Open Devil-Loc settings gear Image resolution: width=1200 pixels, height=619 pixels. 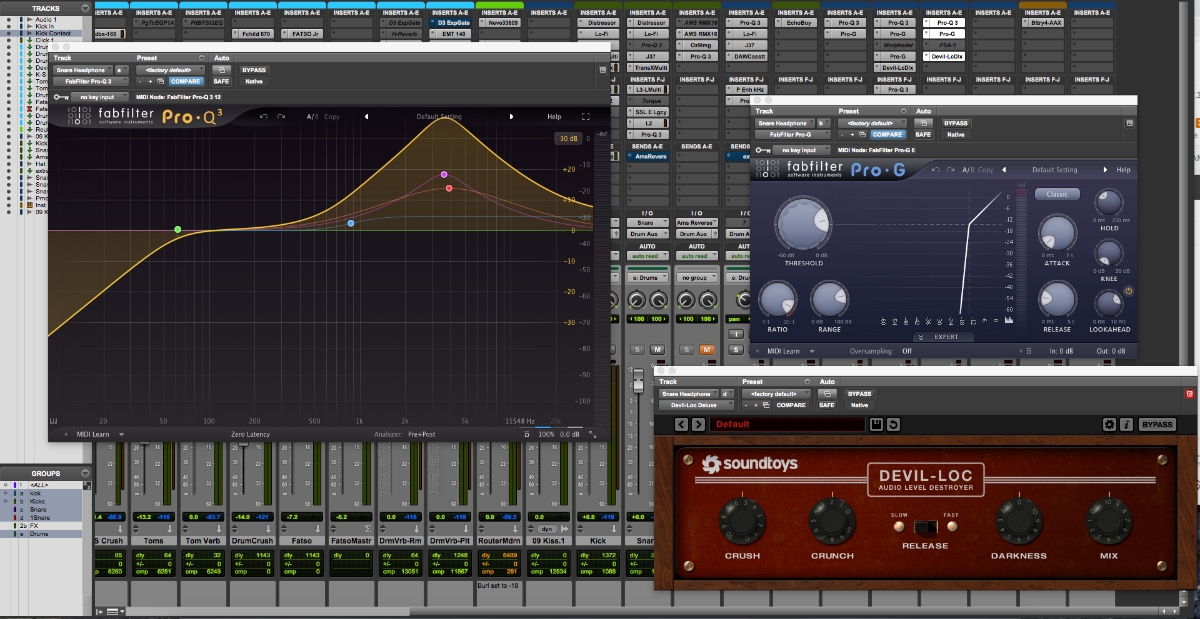[1109, 425]
